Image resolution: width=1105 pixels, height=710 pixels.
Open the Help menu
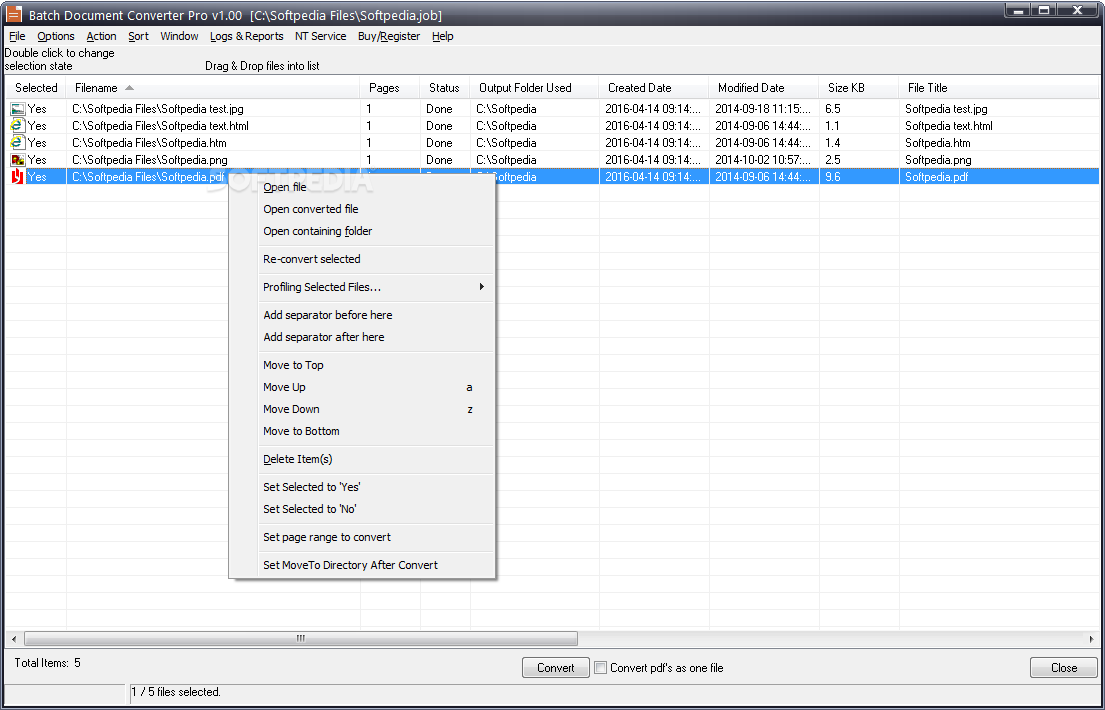(x=443, y=36)
